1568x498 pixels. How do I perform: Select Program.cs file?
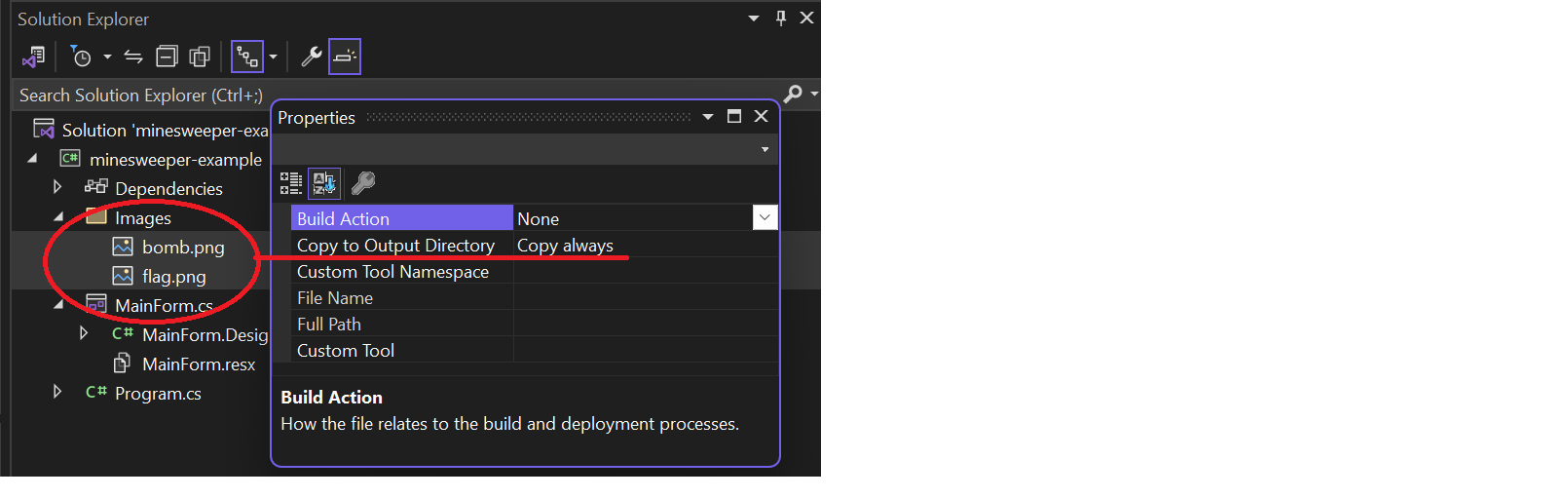pyautogui.click(x=158, y=393)
